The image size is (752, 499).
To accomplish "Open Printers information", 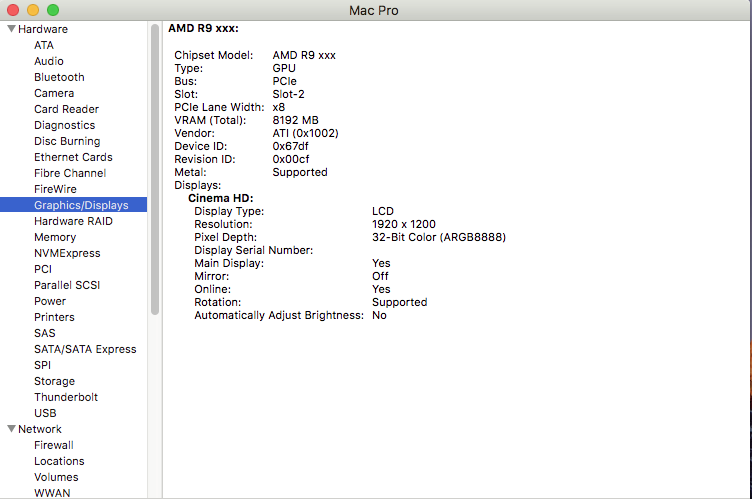I will click(54, 317).
